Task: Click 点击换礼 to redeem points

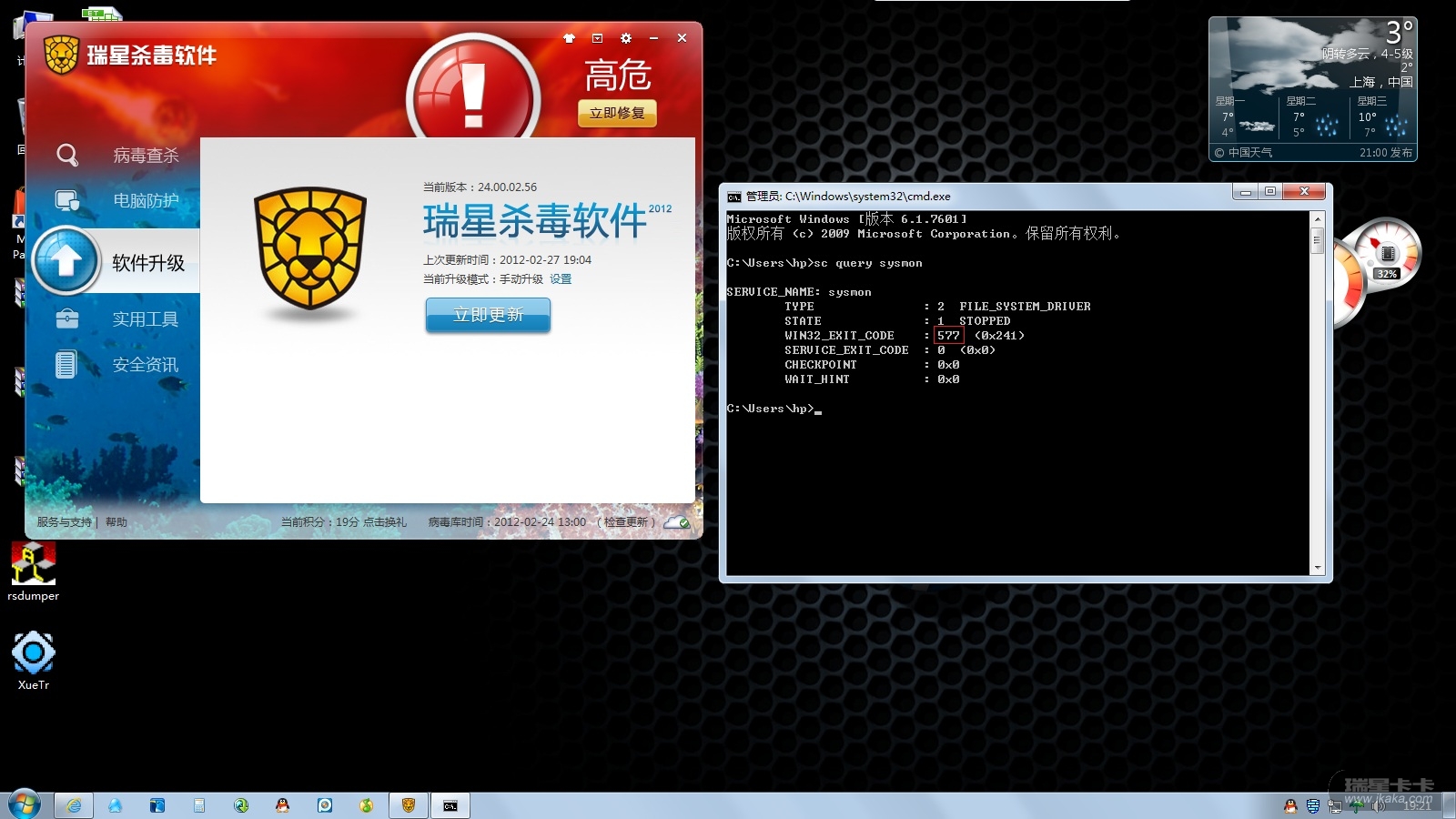Action: coord(385,522)
